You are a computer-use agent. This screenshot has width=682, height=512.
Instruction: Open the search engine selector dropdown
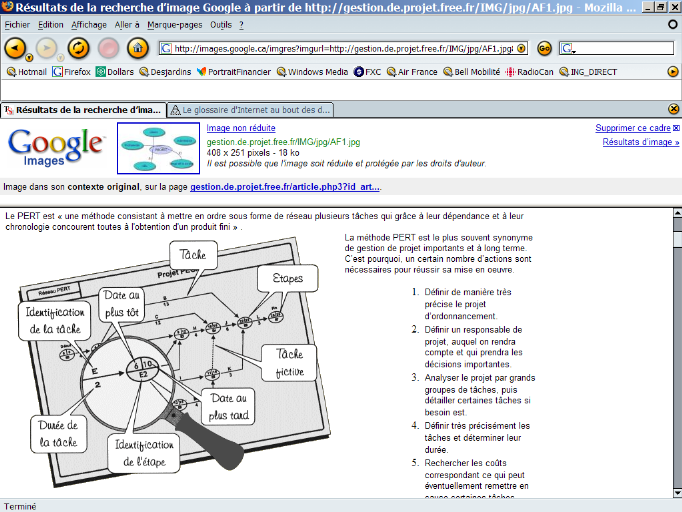click(x=570, y=48)
